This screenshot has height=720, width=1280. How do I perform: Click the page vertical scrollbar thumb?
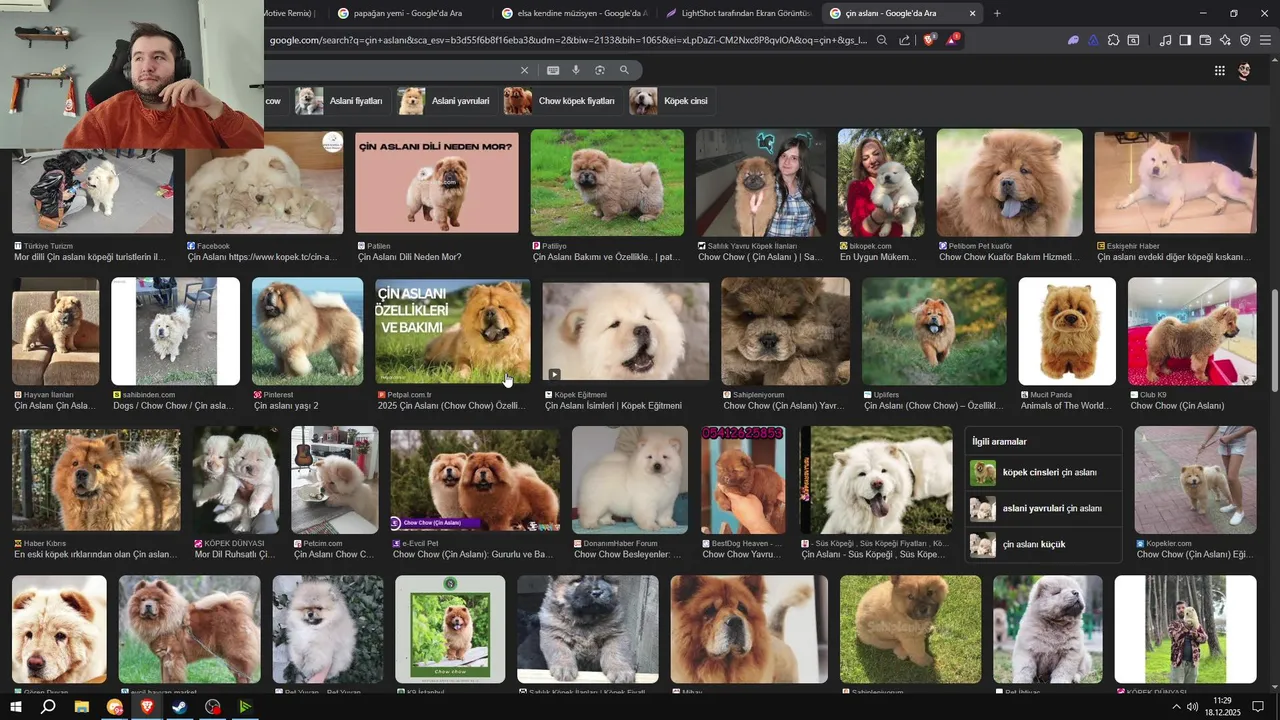click(x=1274, y=340)
